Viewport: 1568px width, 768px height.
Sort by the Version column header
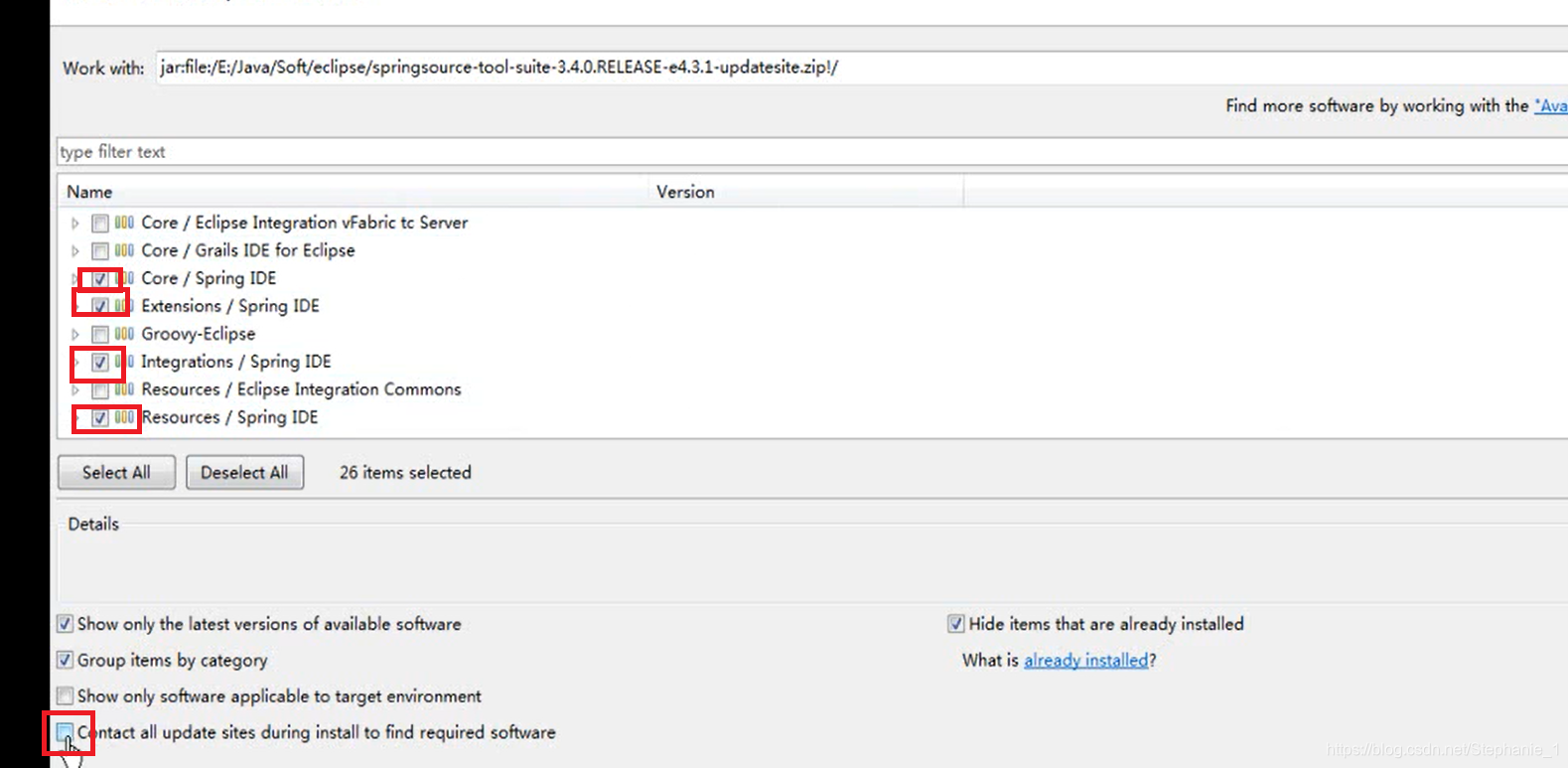click(805, 192)
